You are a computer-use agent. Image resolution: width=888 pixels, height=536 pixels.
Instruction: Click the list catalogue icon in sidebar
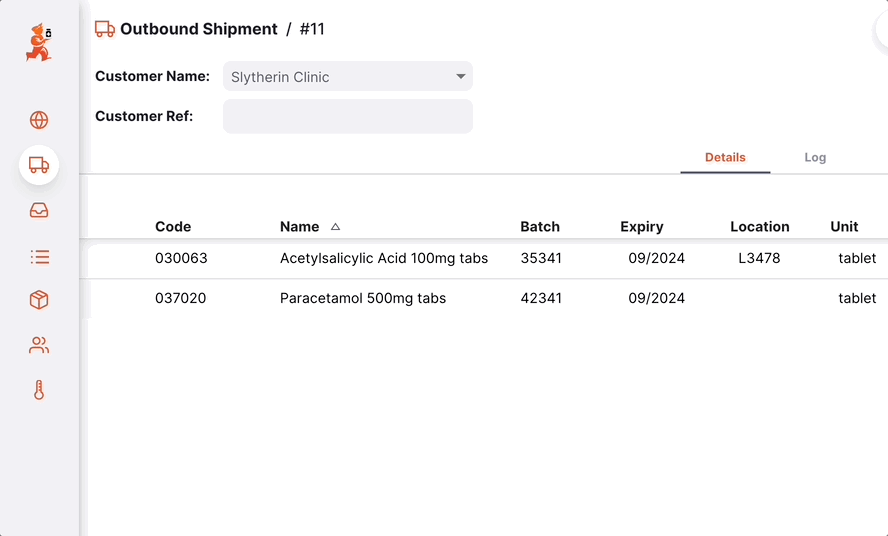[x=39, y=257]
